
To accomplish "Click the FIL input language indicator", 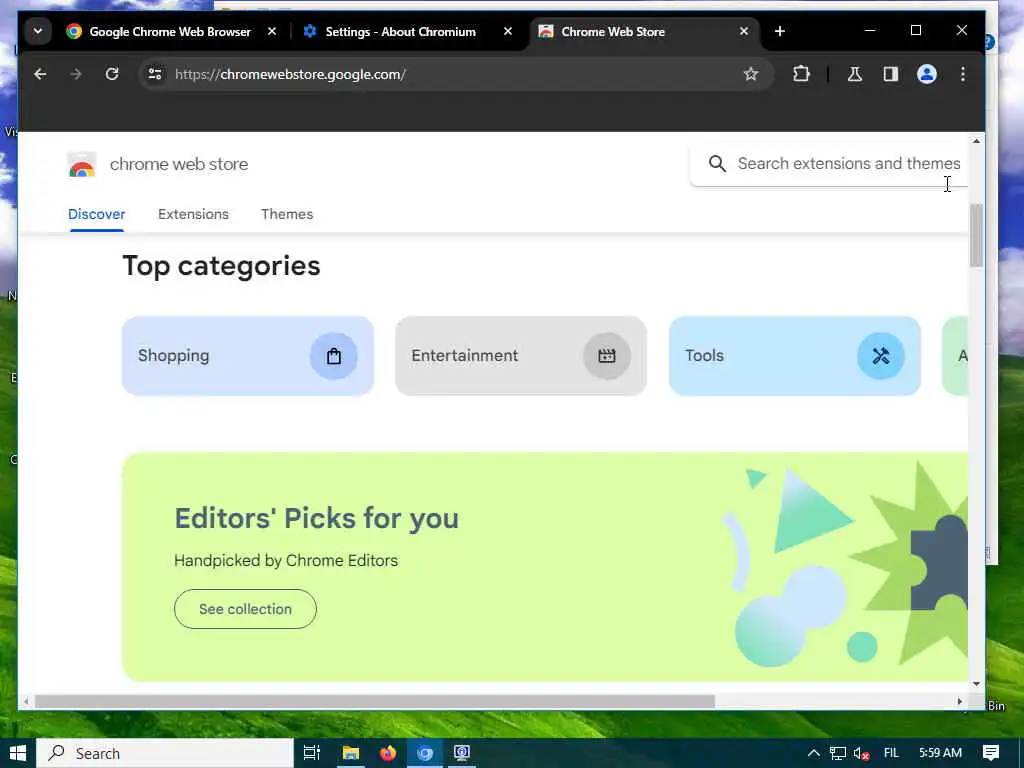I will [x=891, y=754].
